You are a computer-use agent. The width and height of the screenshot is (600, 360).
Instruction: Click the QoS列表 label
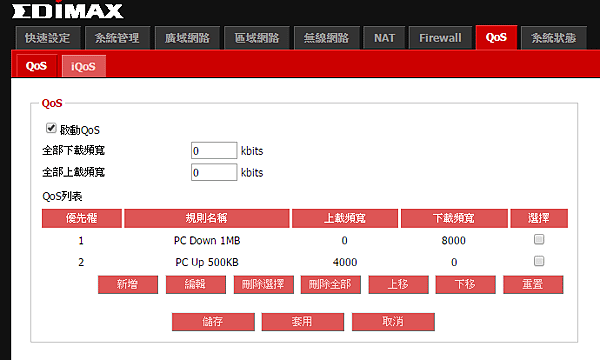tap(62, 196)
